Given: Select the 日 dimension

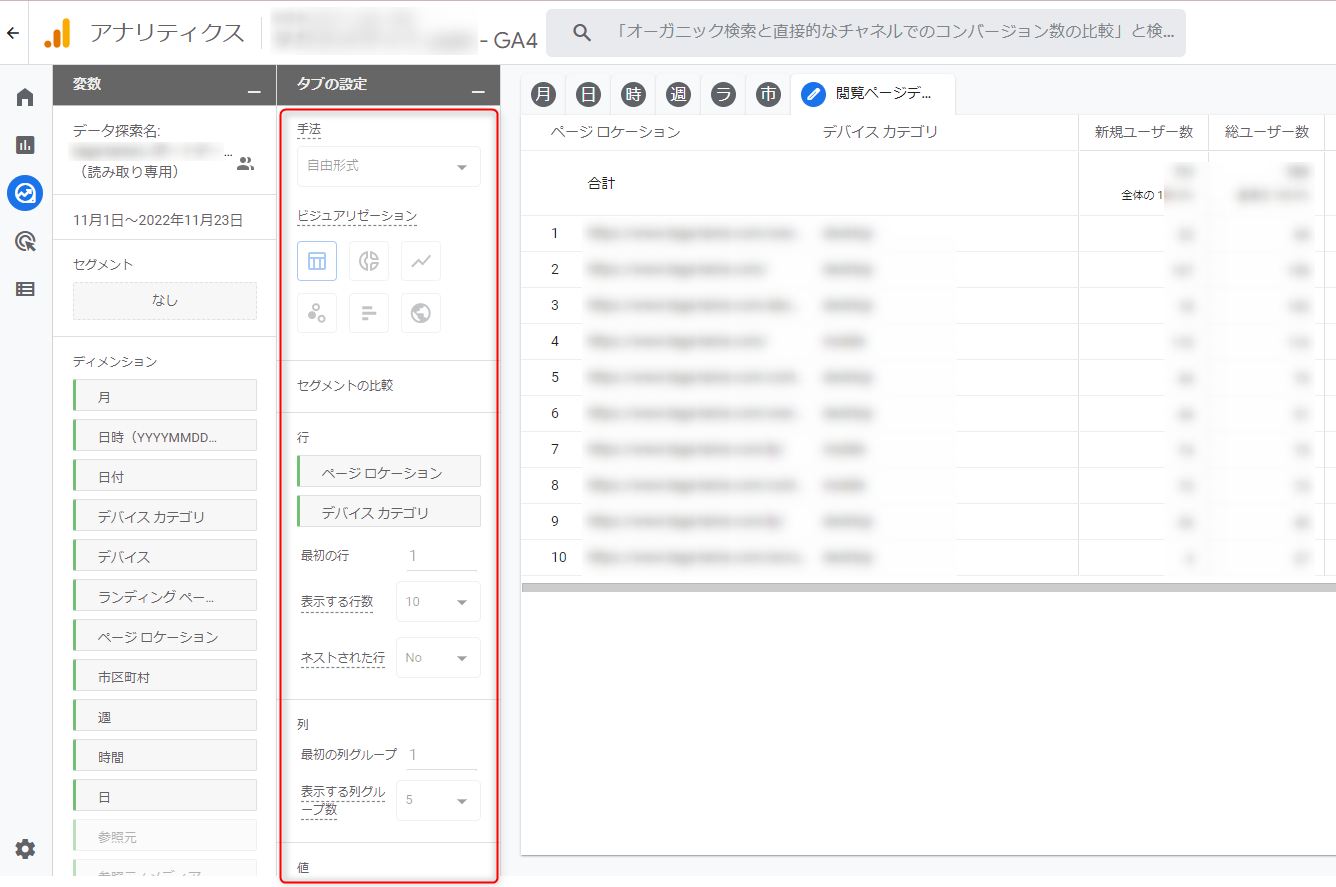Looking at the screenshot, I should click(x=165, y=796).
